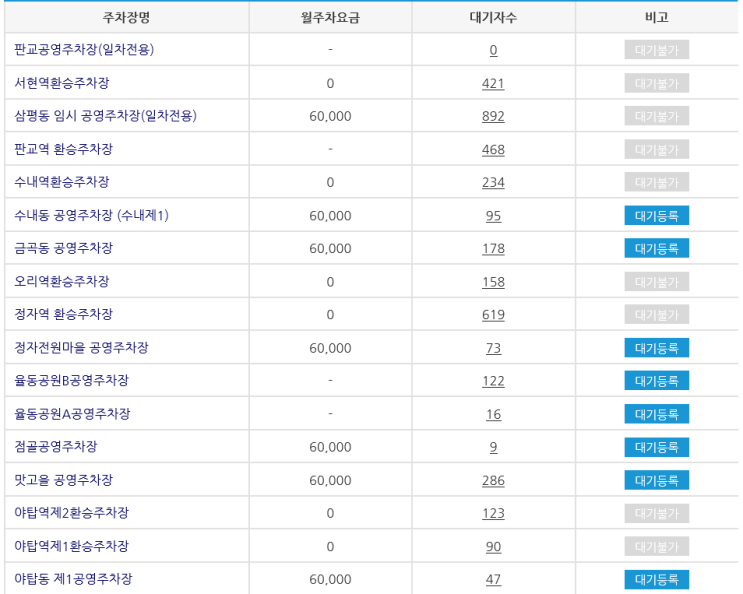Open waiting count 90 link
Image resolution: width=743 pixels, height=594 pixels.
pyautogui.click(x=493, y=547)
